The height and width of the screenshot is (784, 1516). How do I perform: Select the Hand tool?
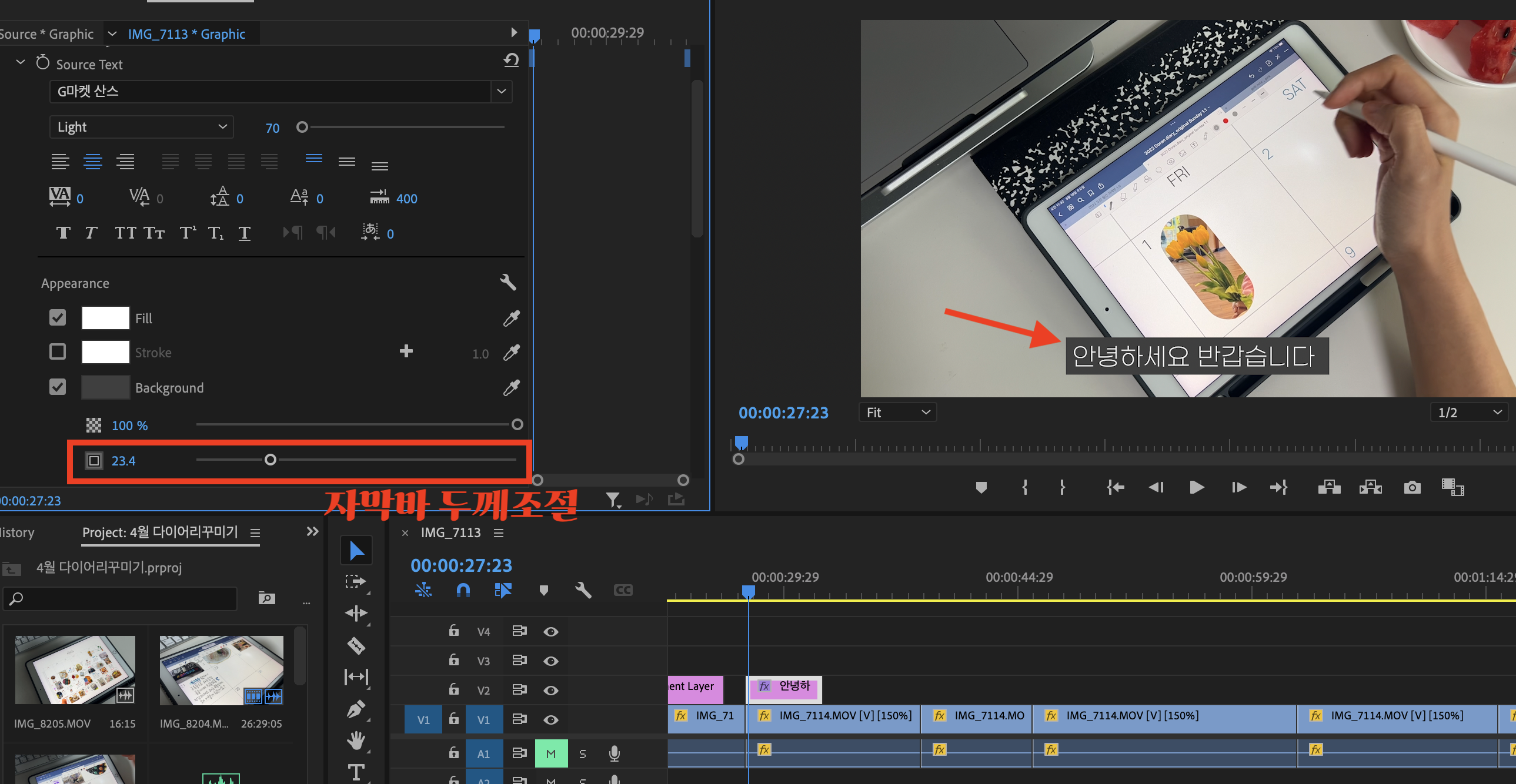click(x=356, y=741)
